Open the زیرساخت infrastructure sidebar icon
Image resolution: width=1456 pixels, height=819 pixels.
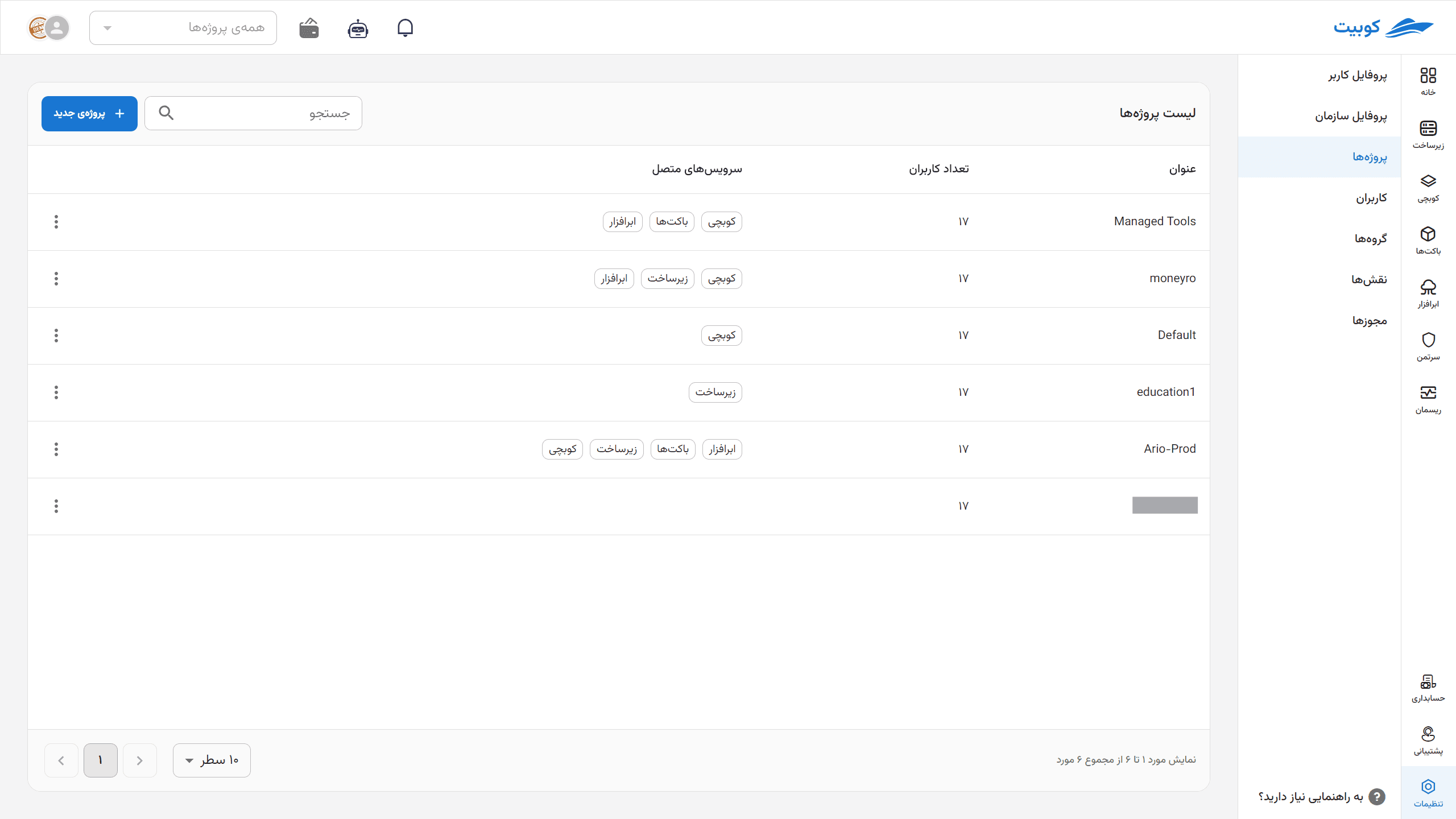[x=1428, y=134]
